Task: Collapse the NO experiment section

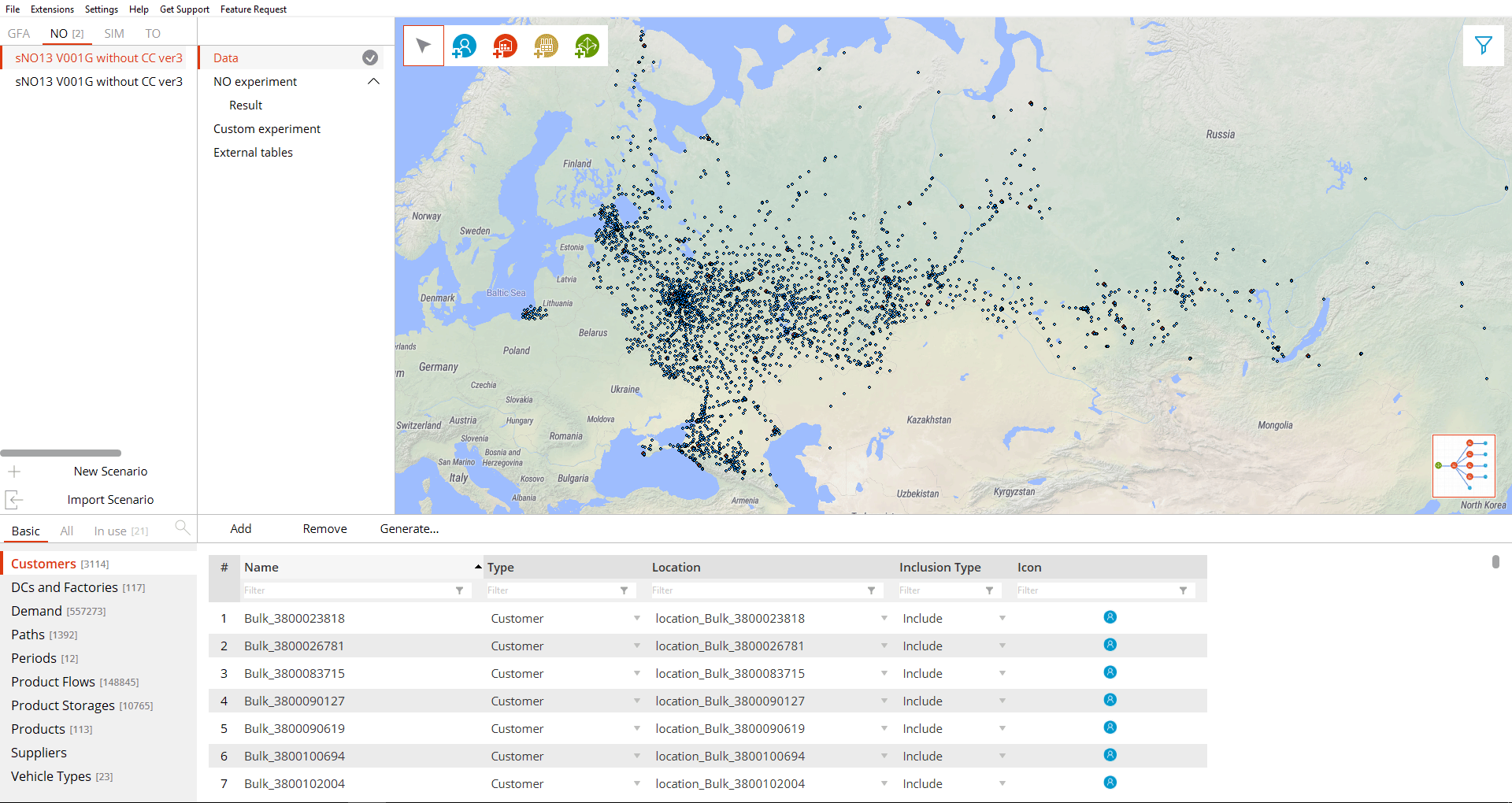Action: [x=374, y=81]
